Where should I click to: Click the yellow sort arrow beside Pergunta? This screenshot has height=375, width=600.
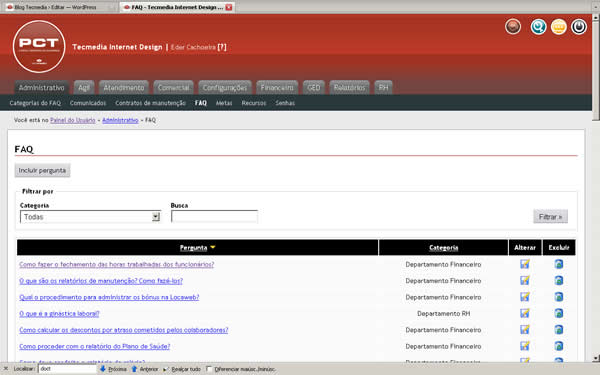pyautogui.click(x=213, y=247)
